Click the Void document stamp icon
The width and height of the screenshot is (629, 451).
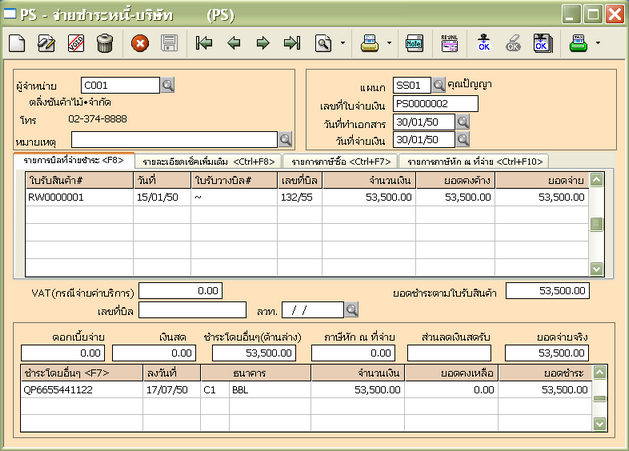point(75,43)
